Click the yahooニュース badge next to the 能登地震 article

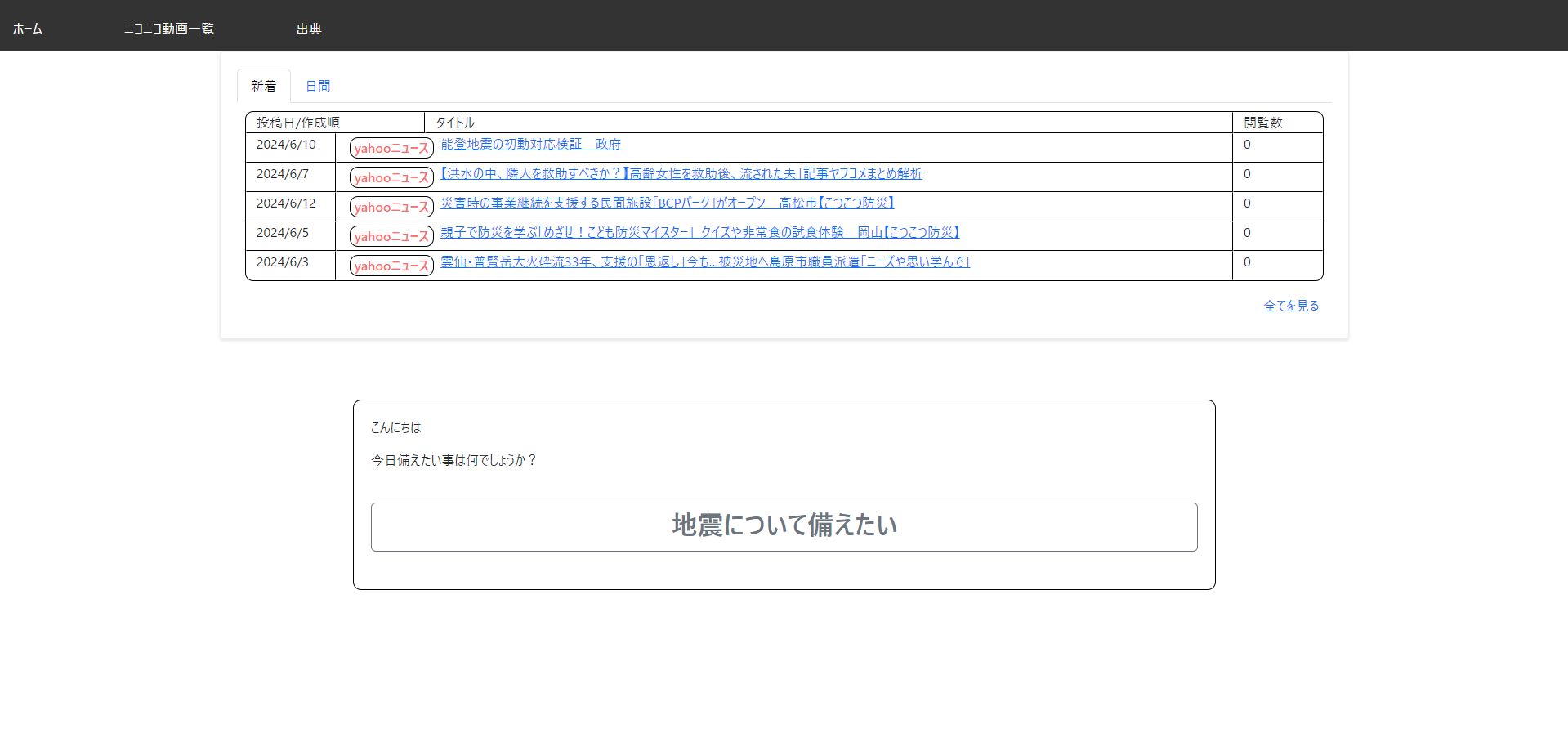coord(391,148)
